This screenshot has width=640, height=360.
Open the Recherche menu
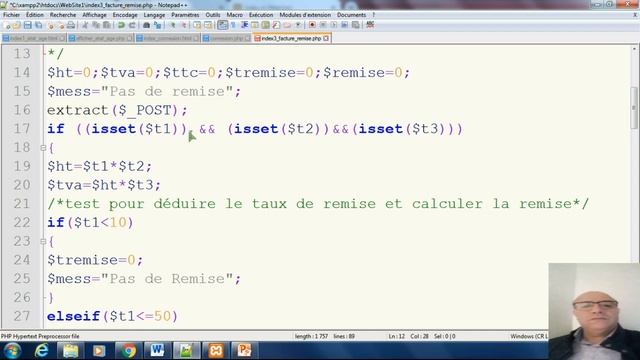coord(63,15)
